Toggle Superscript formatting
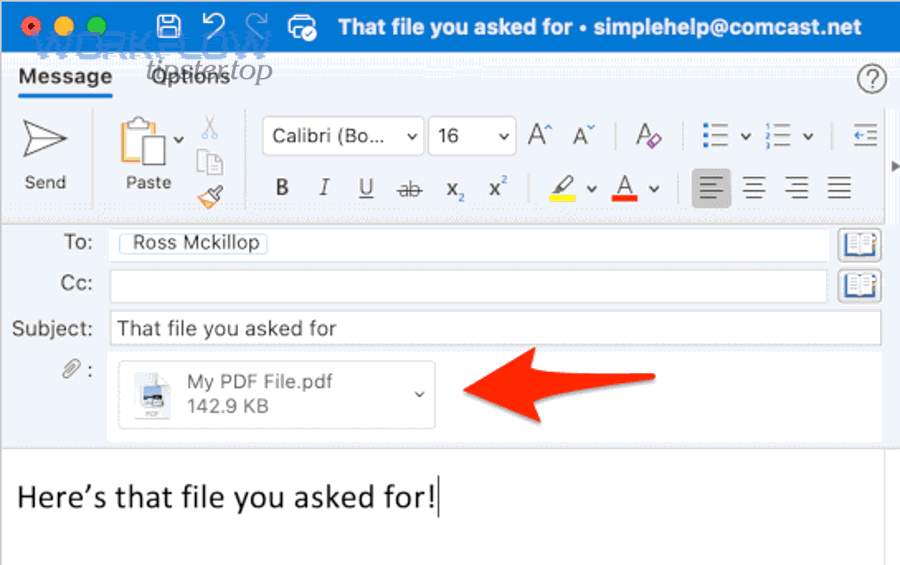900x565 pixels. (x=498, y=186)
